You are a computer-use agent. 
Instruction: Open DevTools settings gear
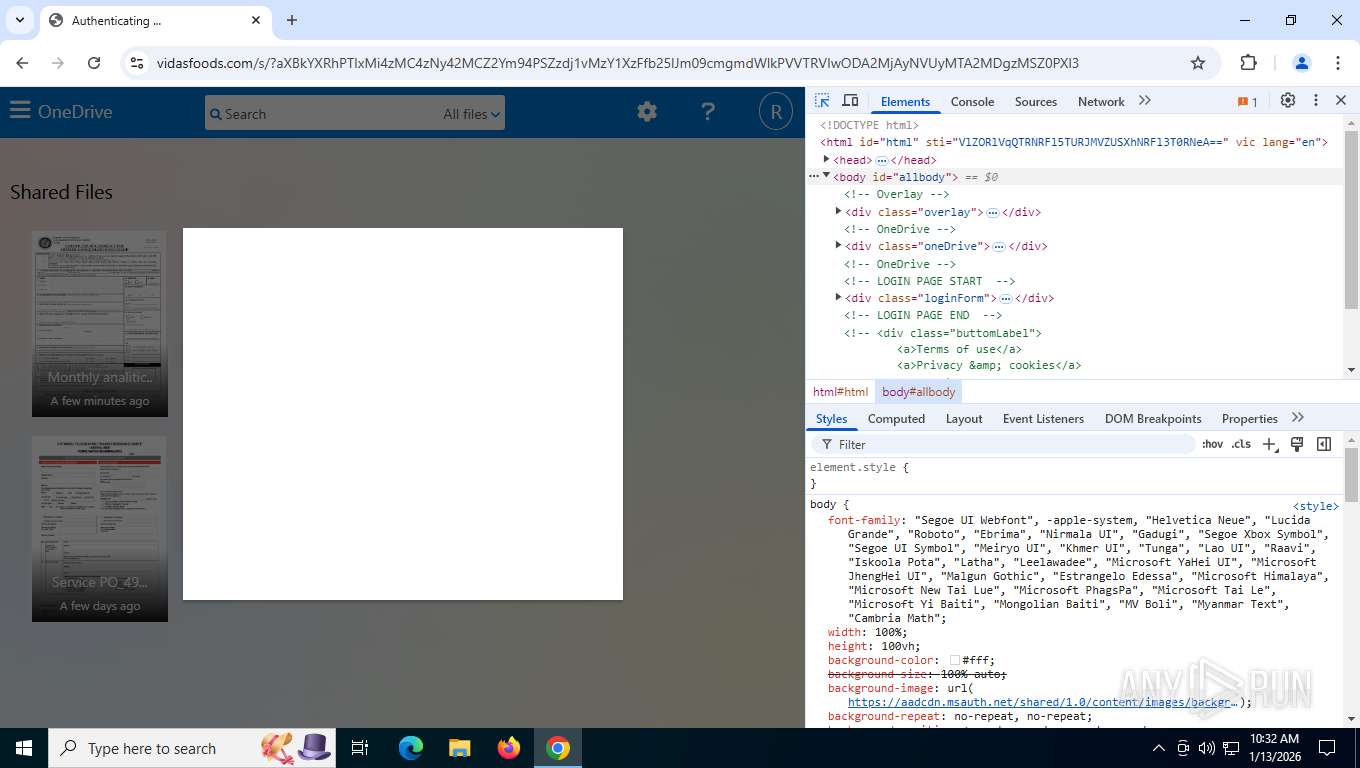click(x=1288, y=101)
